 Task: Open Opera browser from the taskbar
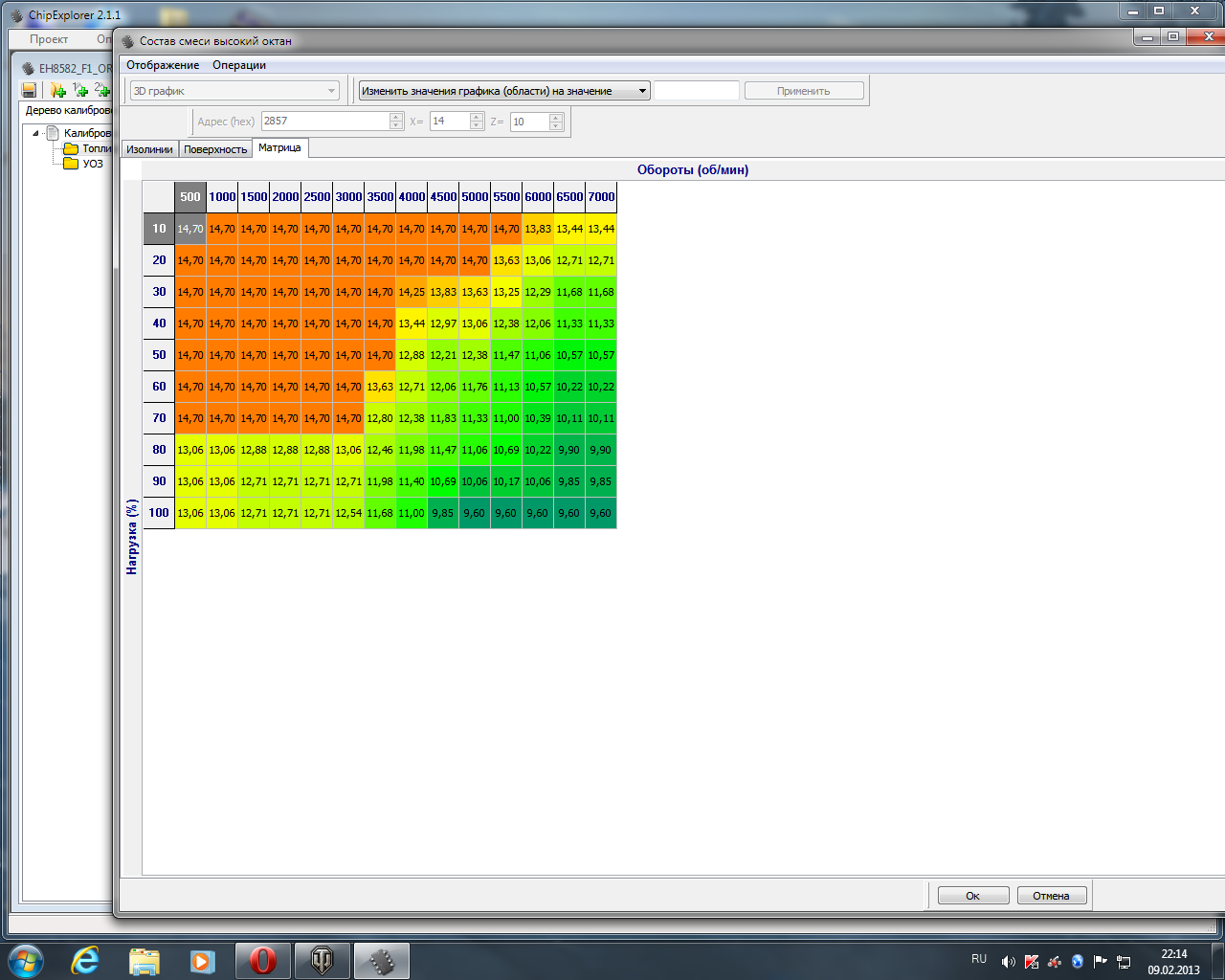262,960
